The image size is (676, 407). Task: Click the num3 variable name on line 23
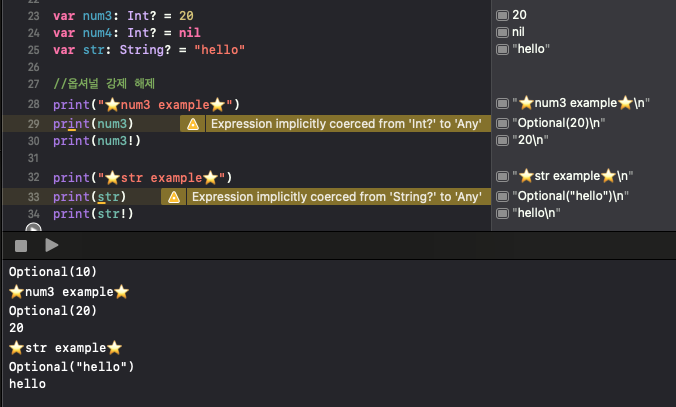coord(97,16)
